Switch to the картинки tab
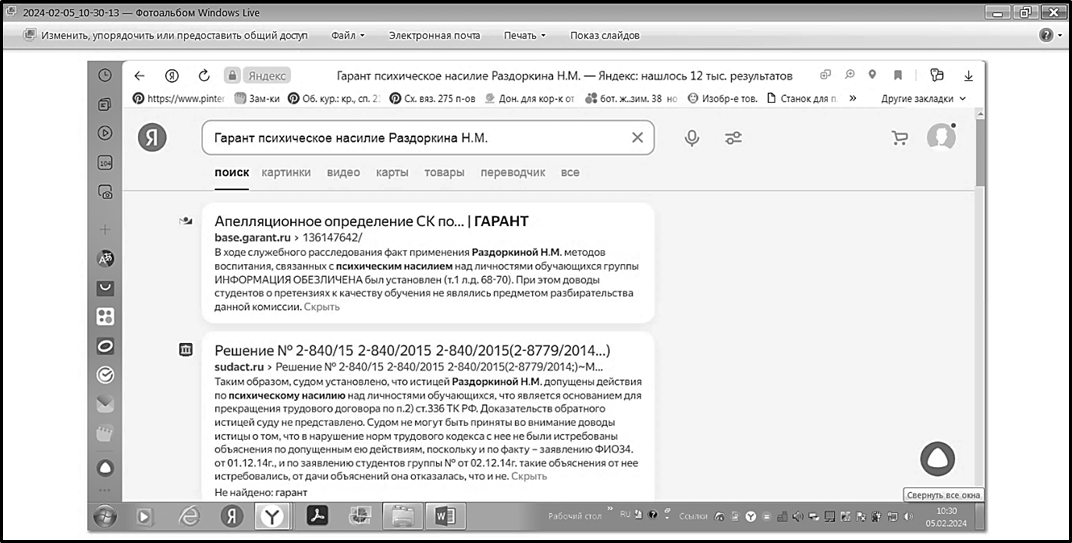Screen dimensions: 1072x543 tap(286, 172)
